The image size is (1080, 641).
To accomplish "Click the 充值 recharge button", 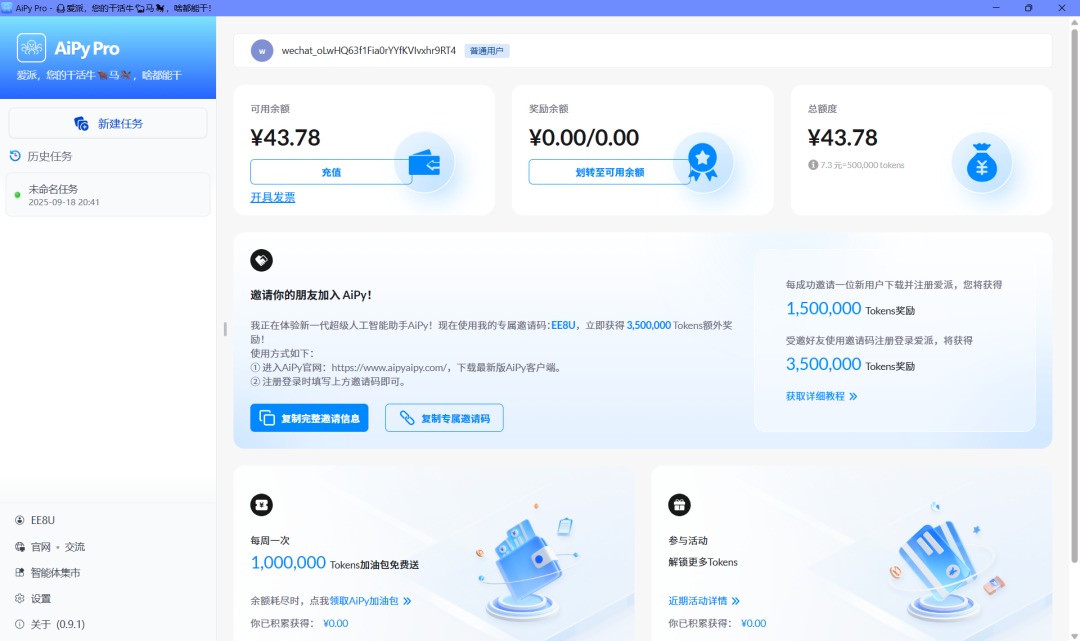I will coord(331,172).
